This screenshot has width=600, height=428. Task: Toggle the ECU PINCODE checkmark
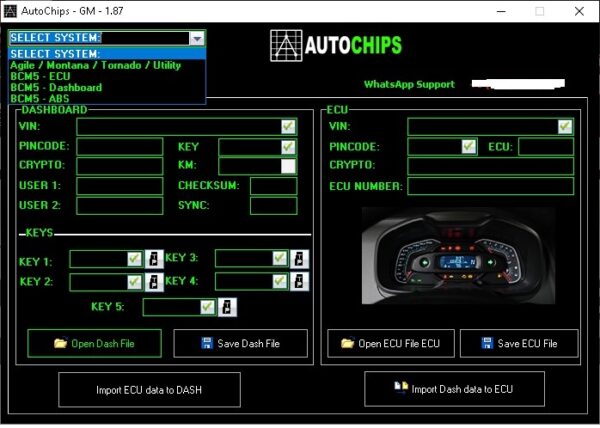tap(469, 146)
